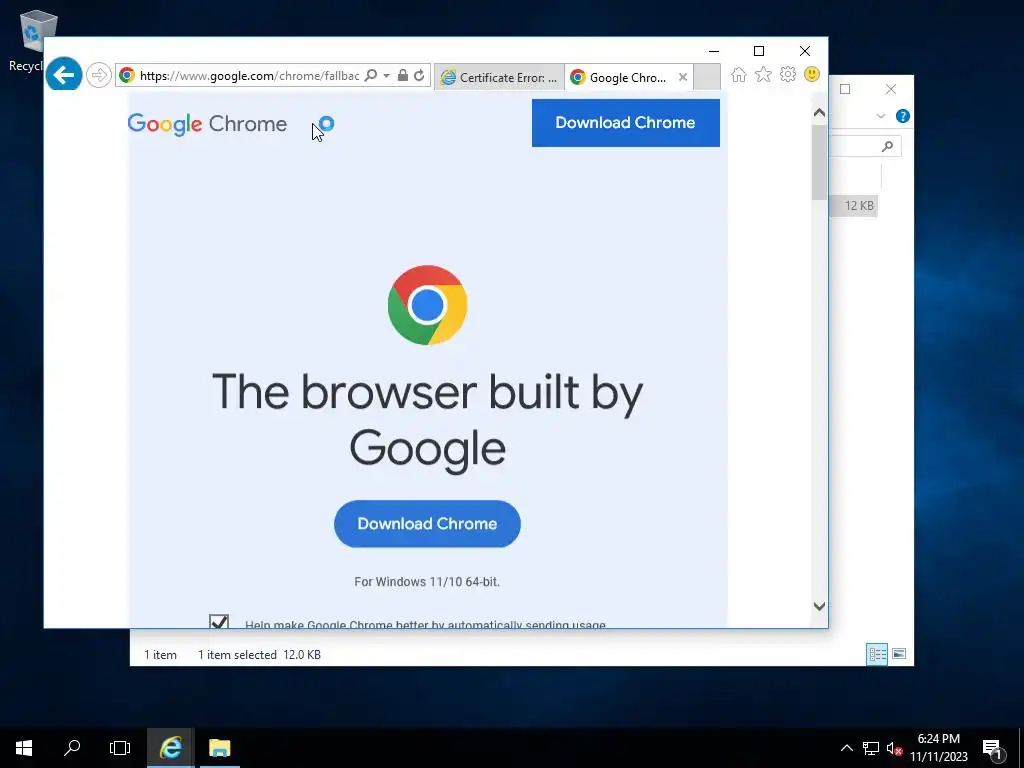
Task: Click the muted volume icon in tray
Action: tap(894, 748)
